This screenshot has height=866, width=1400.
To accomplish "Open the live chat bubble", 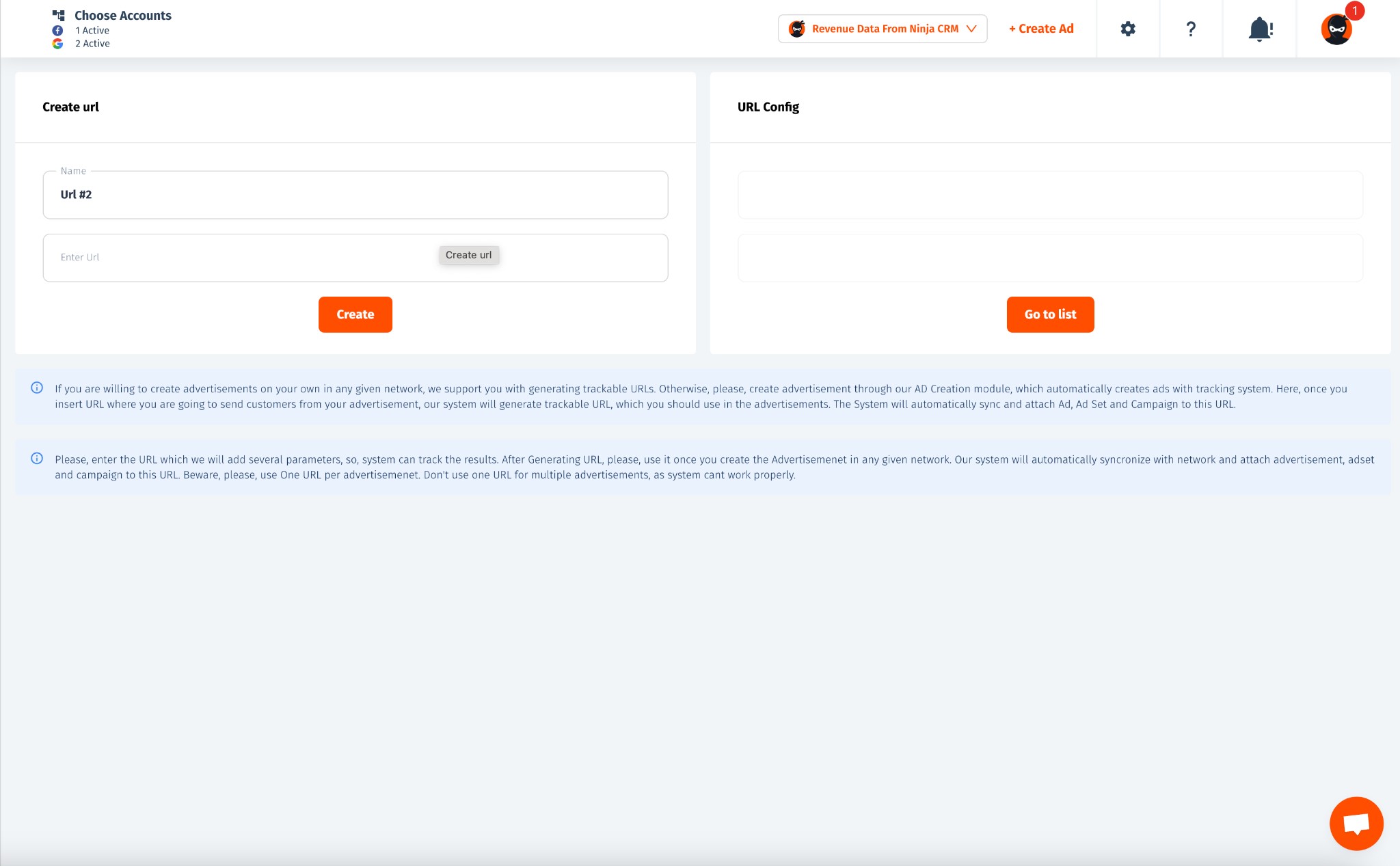I will [x=1356, y=823].
